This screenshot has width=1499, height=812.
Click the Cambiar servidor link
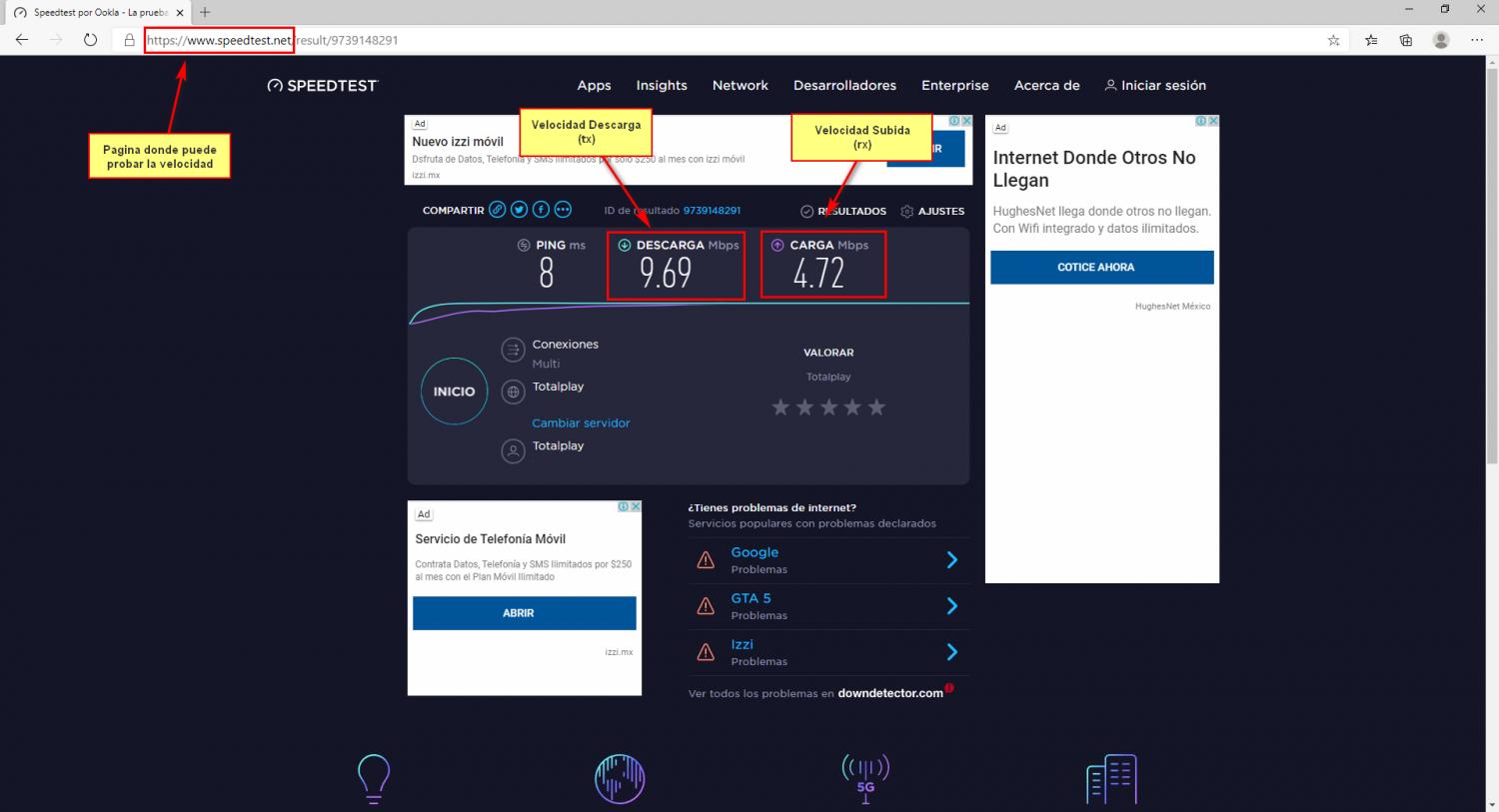tap(581, 423)
